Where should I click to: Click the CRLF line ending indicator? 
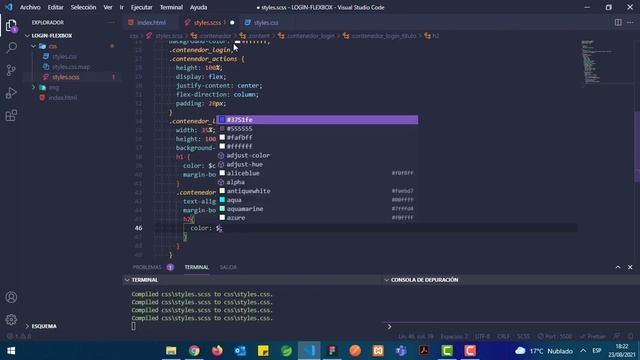pos(503,336)
